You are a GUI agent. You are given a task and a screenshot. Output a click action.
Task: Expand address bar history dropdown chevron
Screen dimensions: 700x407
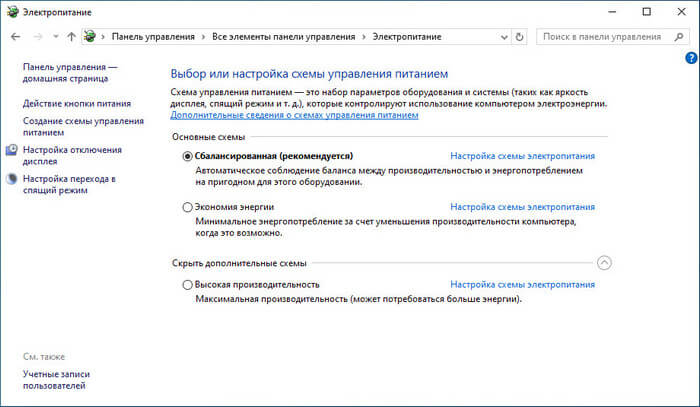click(x=504, y=37)
